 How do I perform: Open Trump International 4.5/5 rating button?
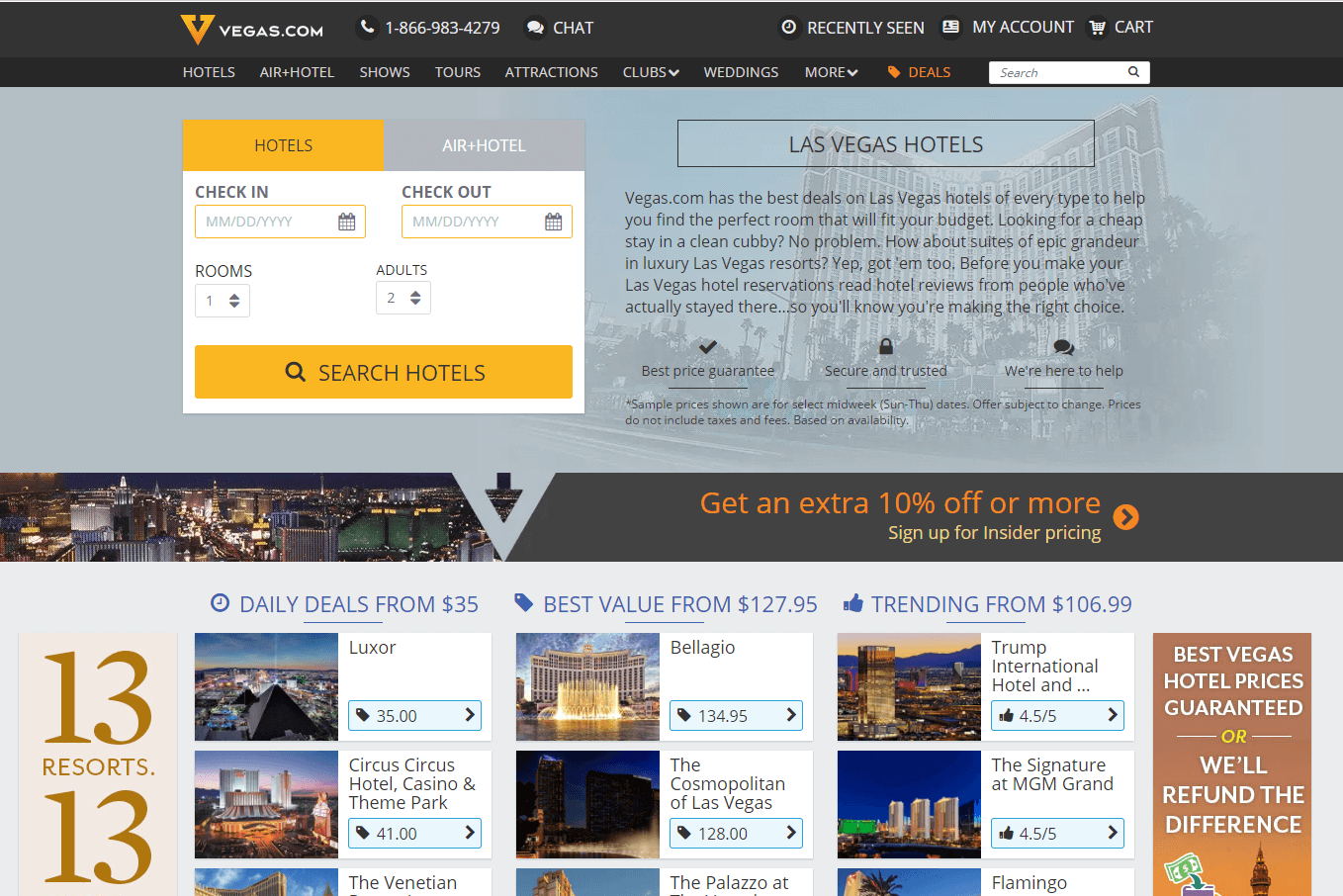point(1057,715)
